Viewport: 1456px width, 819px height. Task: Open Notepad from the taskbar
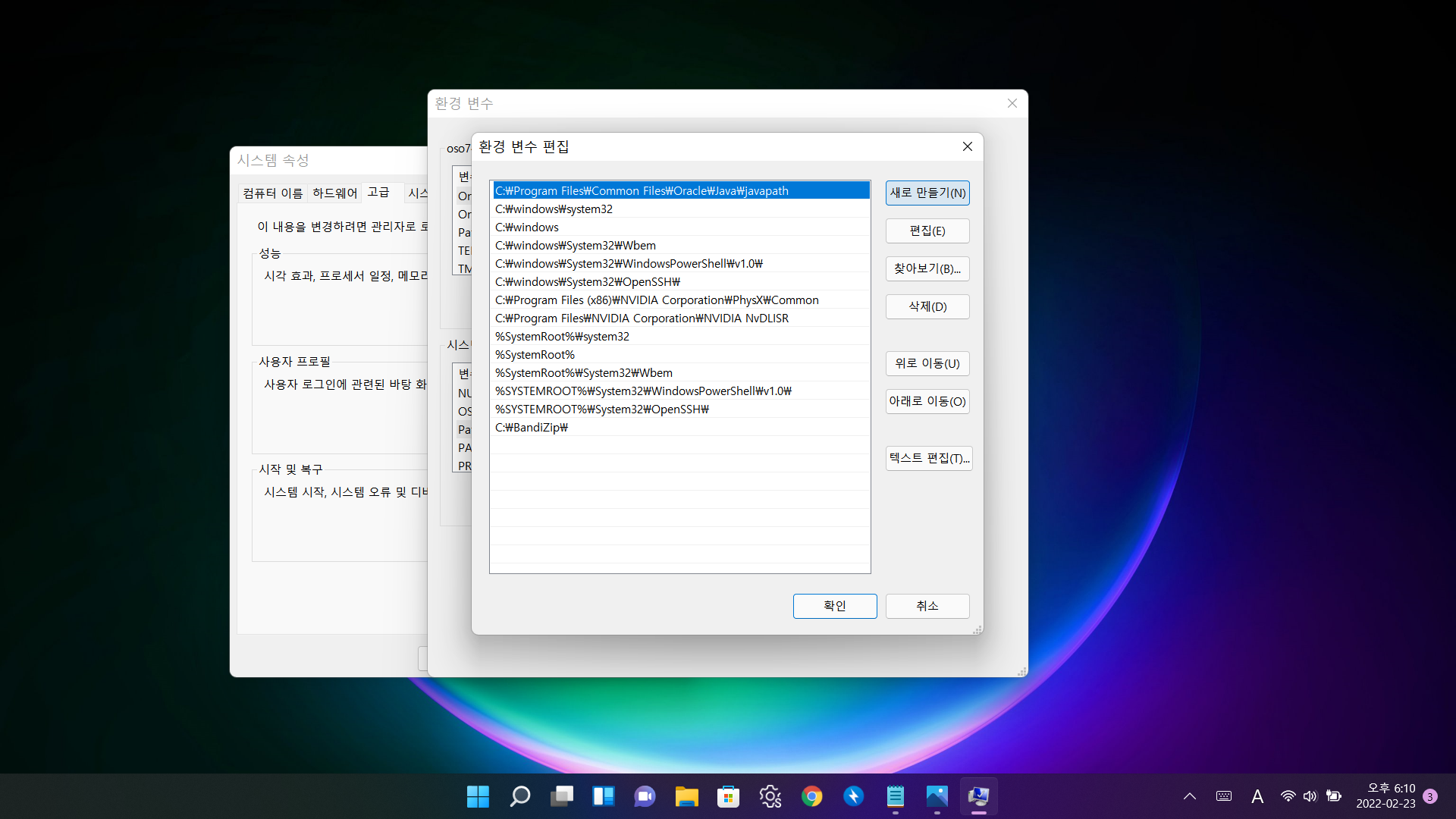tap(896, 796)
